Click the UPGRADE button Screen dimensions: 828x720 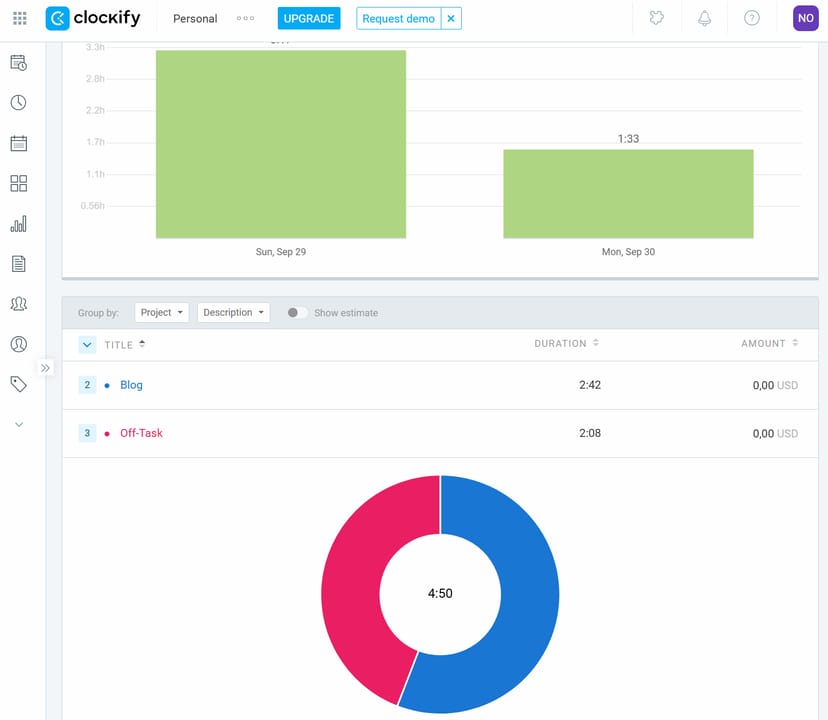(309, 18)
